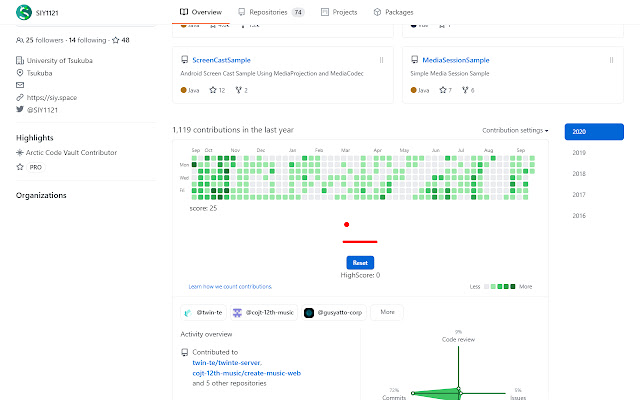The height and width of the screenshot is (400, 640).
Task: Click the followers people icon
Action: (x=20, y=40)
